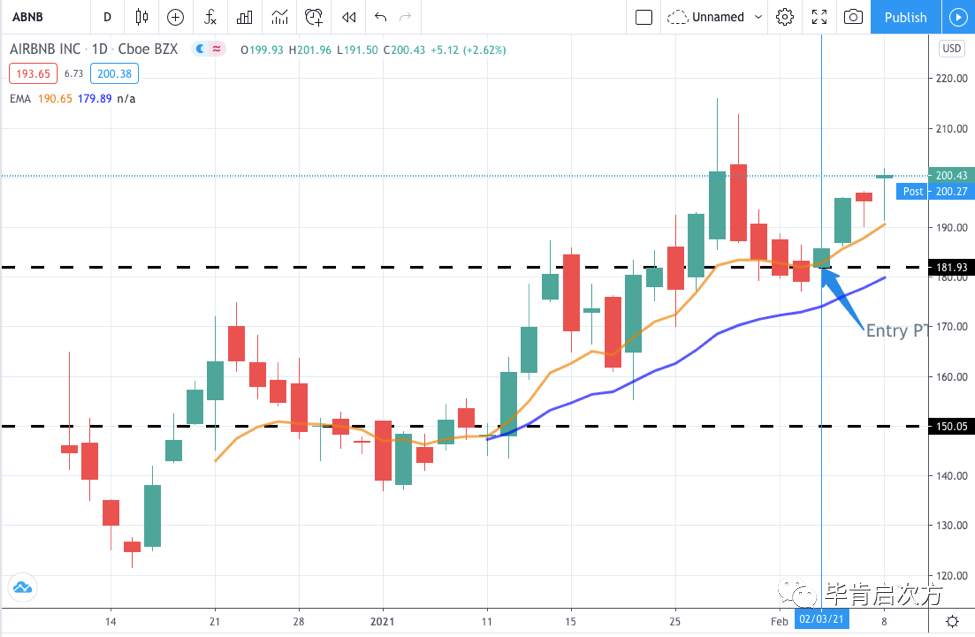Click the USD currency label on price scale
The height and width of the screenshot is (637, 975).
pos(952,49)
